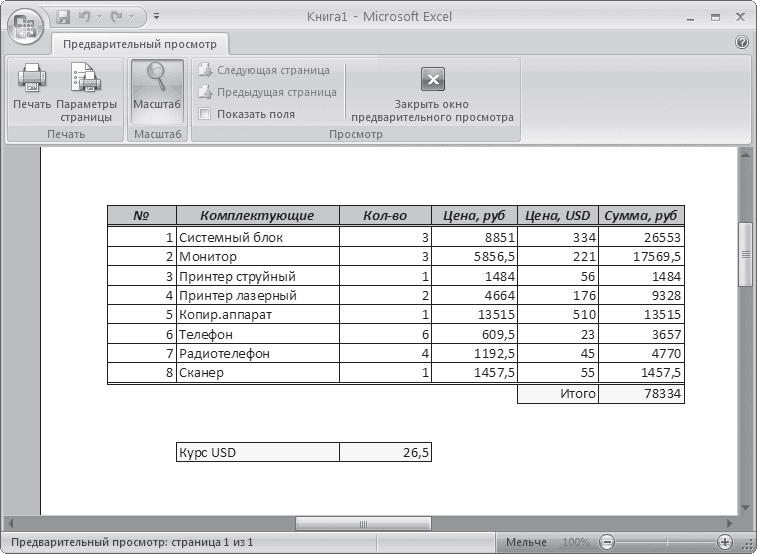Click the zoom in plus button
Screen dimensions: 757x554
click(725, 541)
